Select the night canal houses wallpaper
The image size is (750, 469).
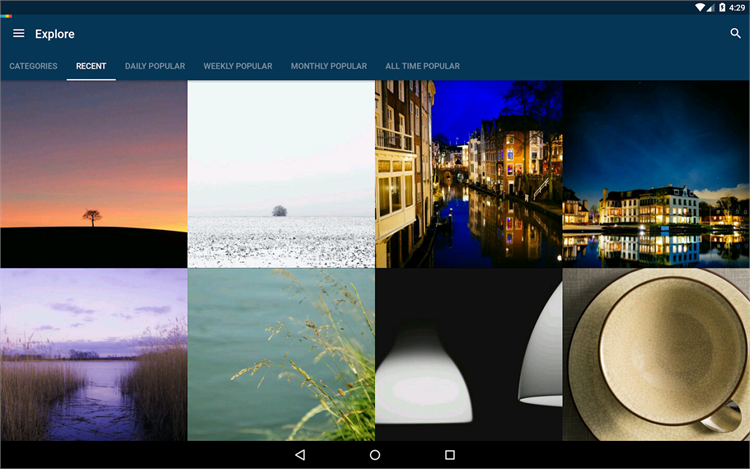tap(469, 174)
